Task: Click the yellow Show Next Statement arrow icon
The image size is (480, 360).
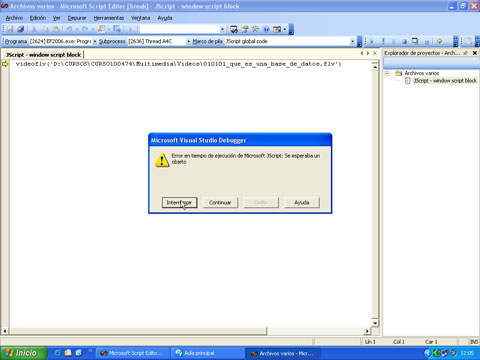Action: [x=439, y=41]
